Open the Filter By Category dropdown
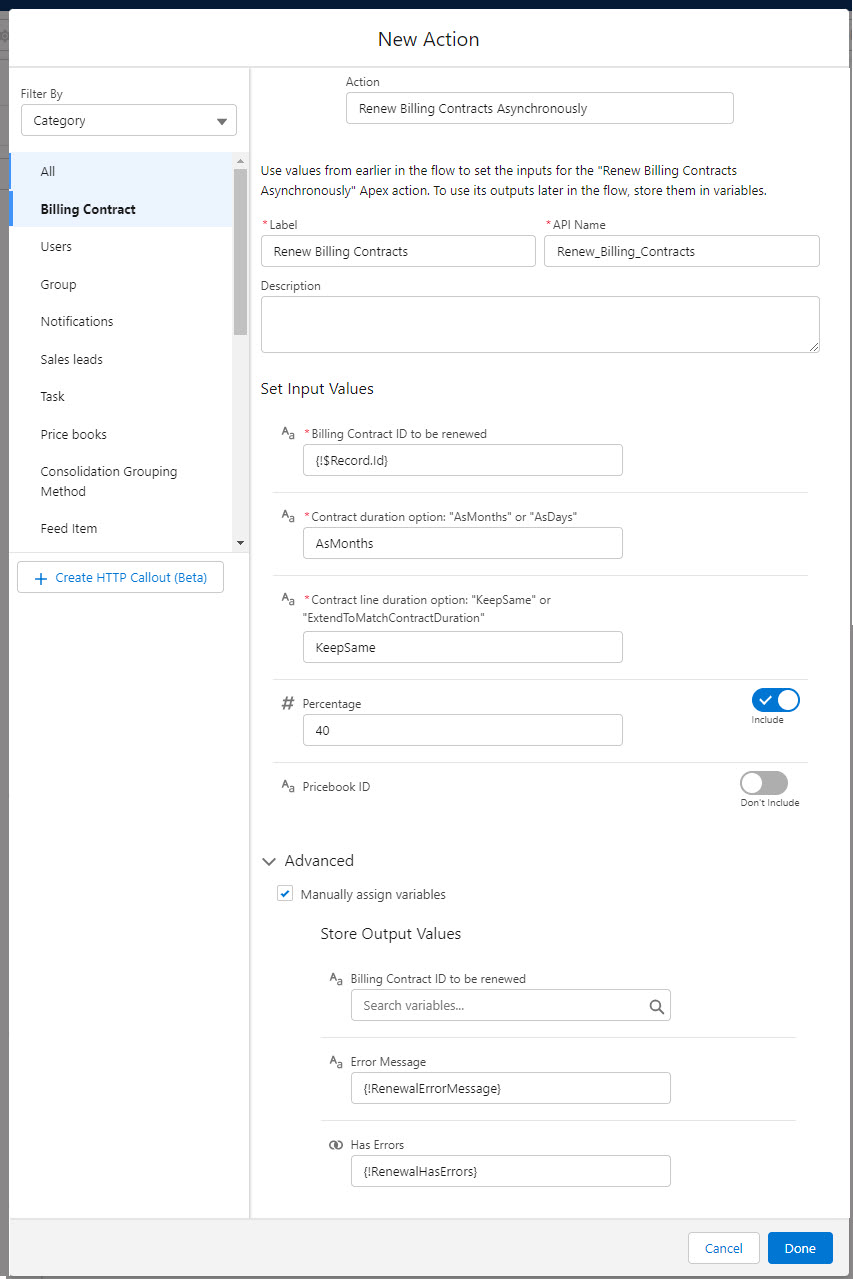 (x=129, y=121)
